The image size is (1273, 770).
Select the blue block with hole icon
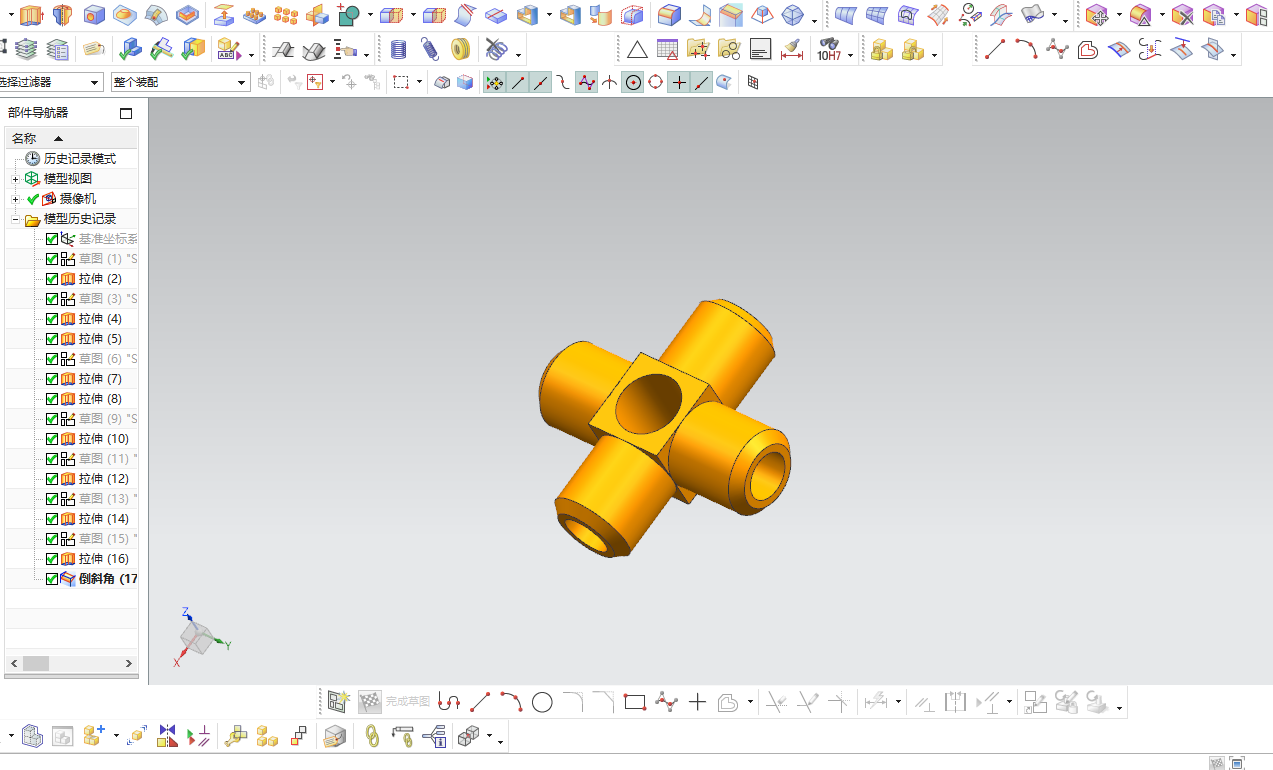pos(94,15)
